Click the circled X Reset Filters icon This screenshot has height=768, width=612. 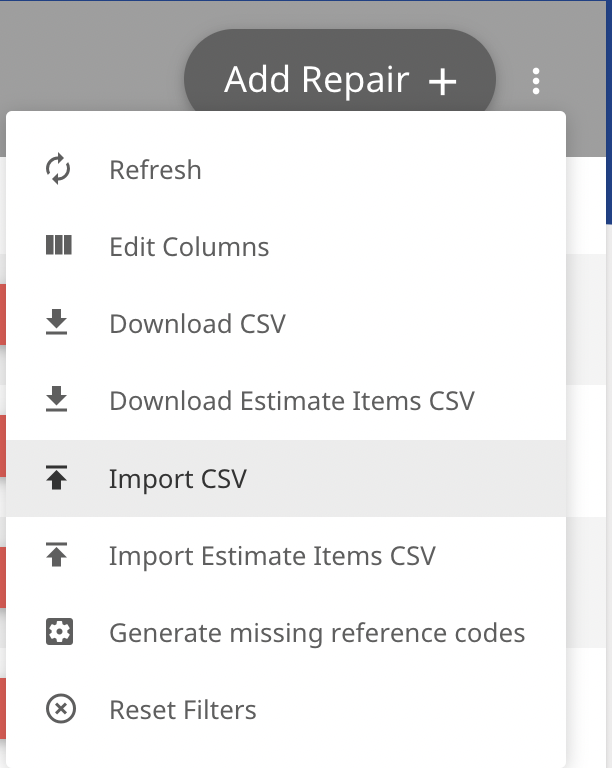(x=61, y=708)
